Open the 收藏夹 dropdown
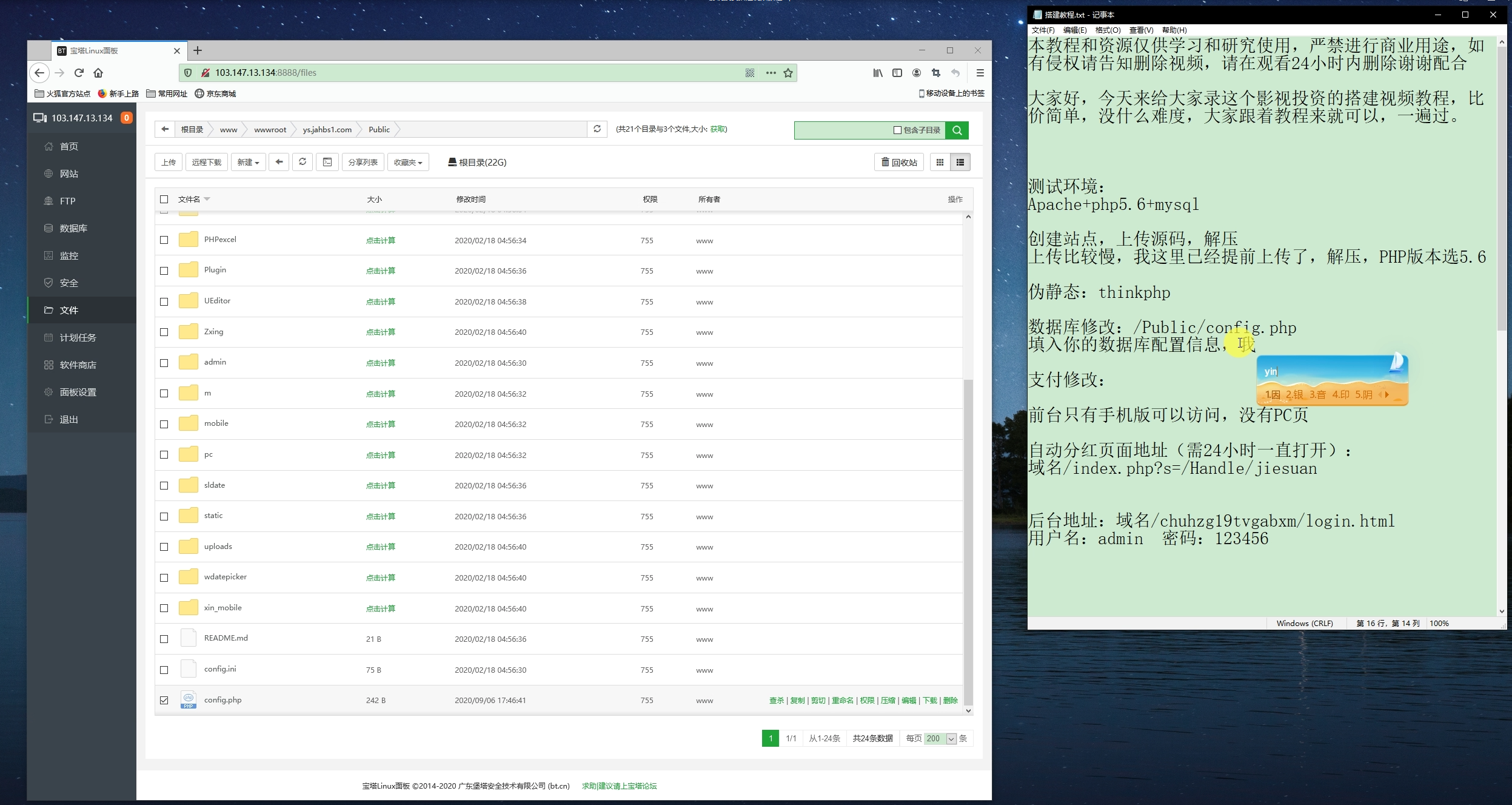This screenshot has width=1512, height=805. click(x=407, y=162)
